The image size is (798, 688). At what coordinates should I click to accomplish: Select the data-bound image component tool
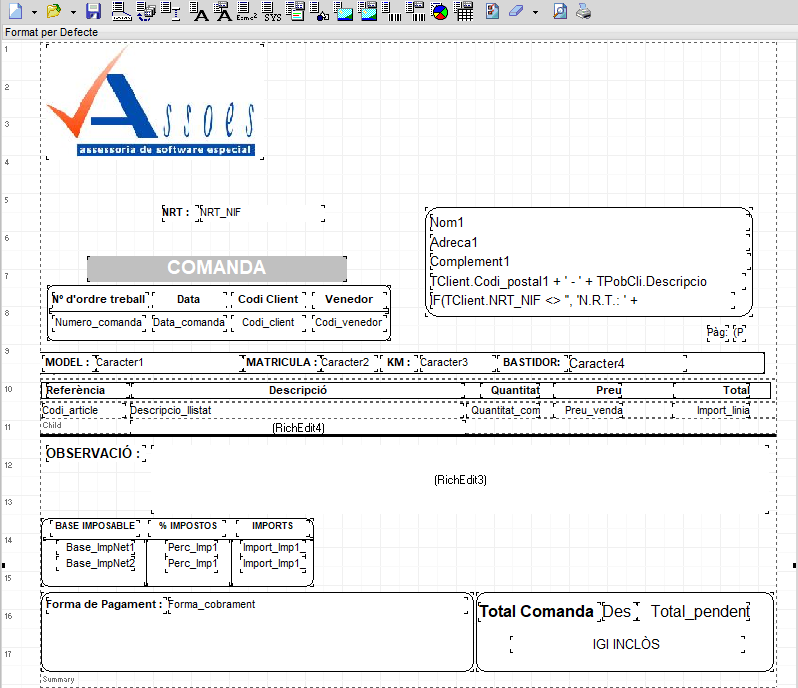point(368,11)
